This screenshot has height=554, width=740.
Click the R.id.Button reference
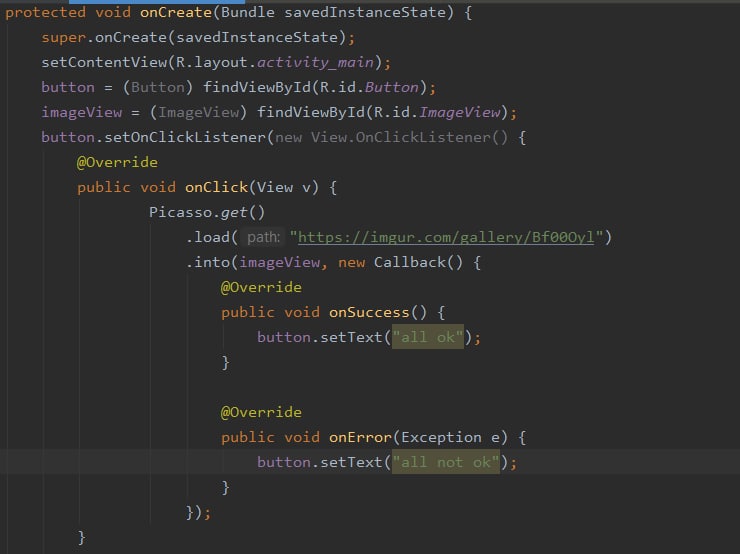pos(369,87)
